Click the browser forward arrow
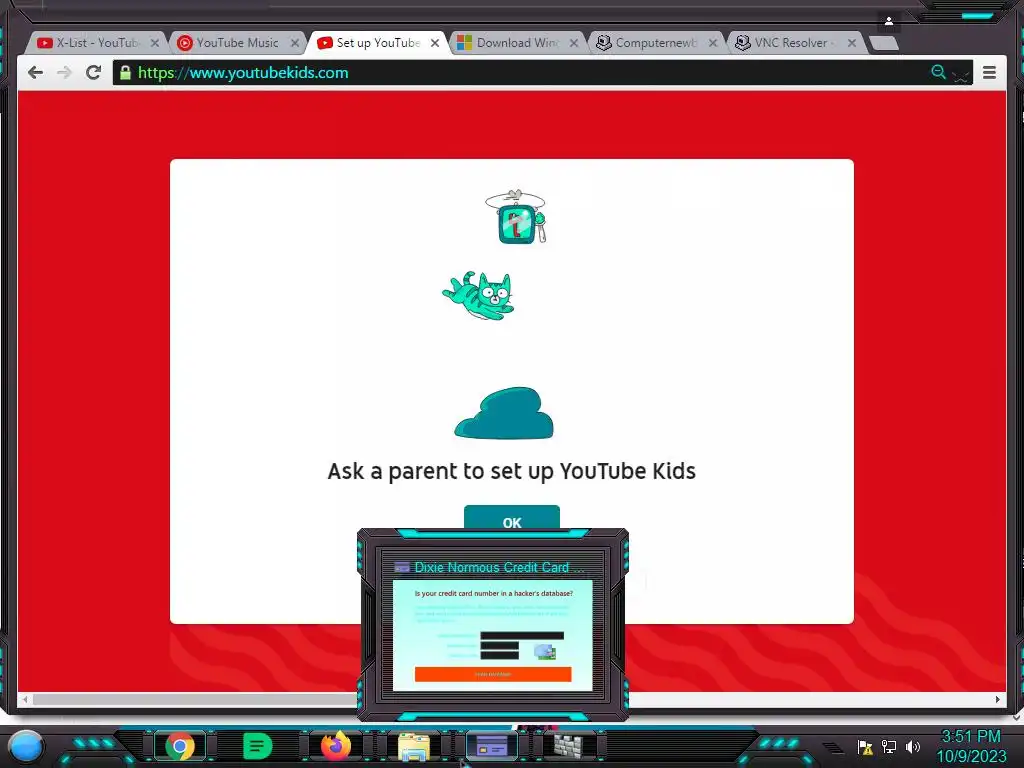Viewport: 1024px width, 768px height. tap(64, 72)
